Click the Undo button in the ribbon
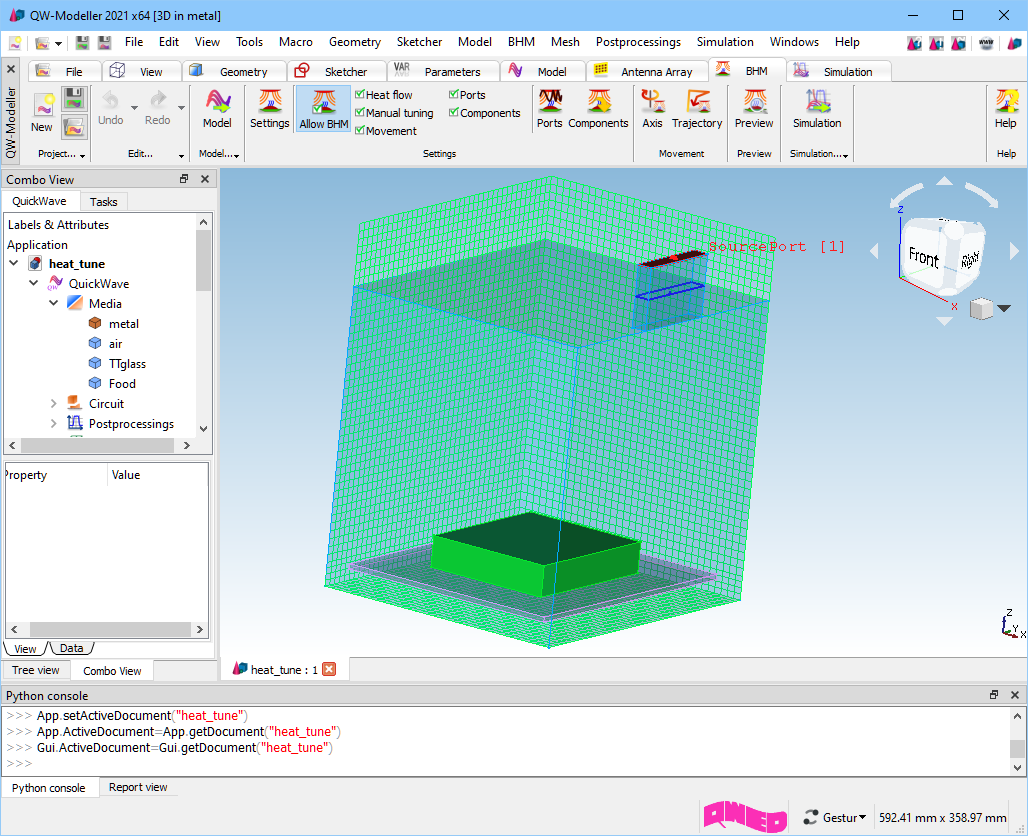This screenshot has width=1028, height=836. tap(110, 108)
